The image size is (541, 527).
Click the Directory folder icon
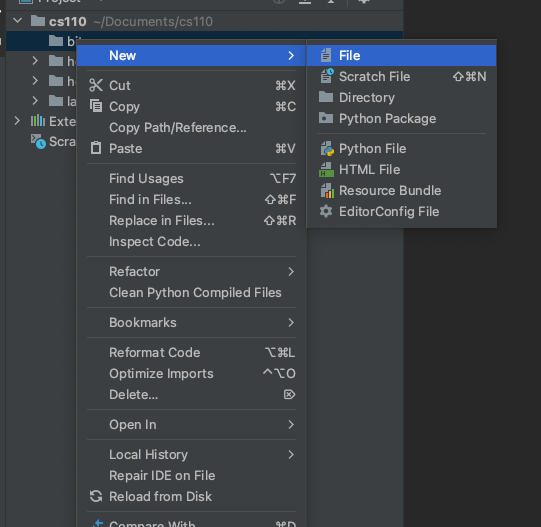[326, 97]
